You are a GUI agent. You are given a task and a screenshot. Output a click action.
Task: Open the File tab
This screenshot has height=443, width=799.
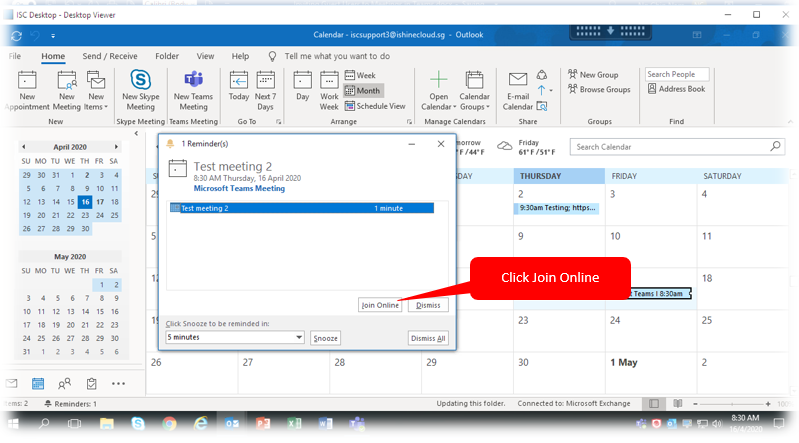15,56
